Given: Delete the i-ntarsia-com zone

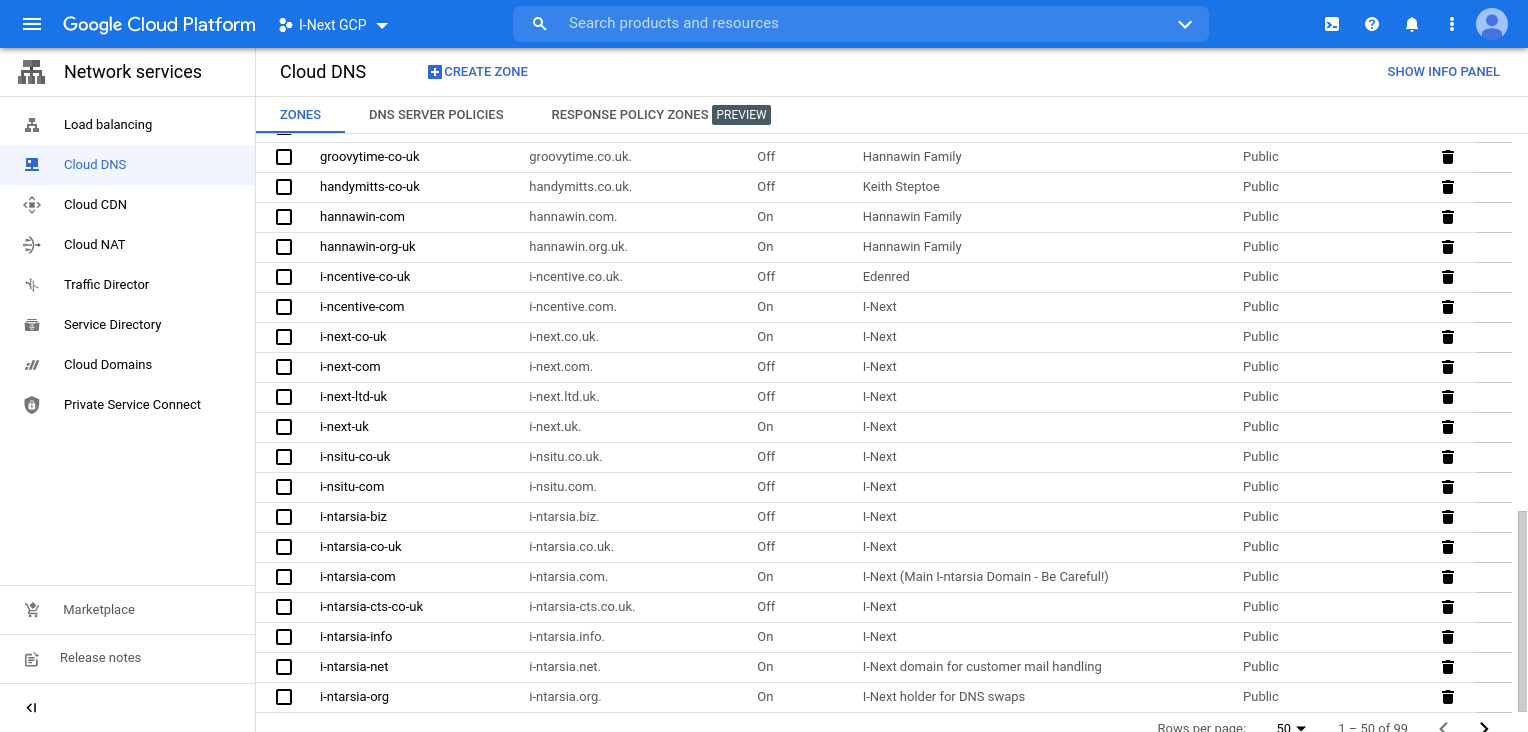Looking at the screenshot, I should [1447, 577].
